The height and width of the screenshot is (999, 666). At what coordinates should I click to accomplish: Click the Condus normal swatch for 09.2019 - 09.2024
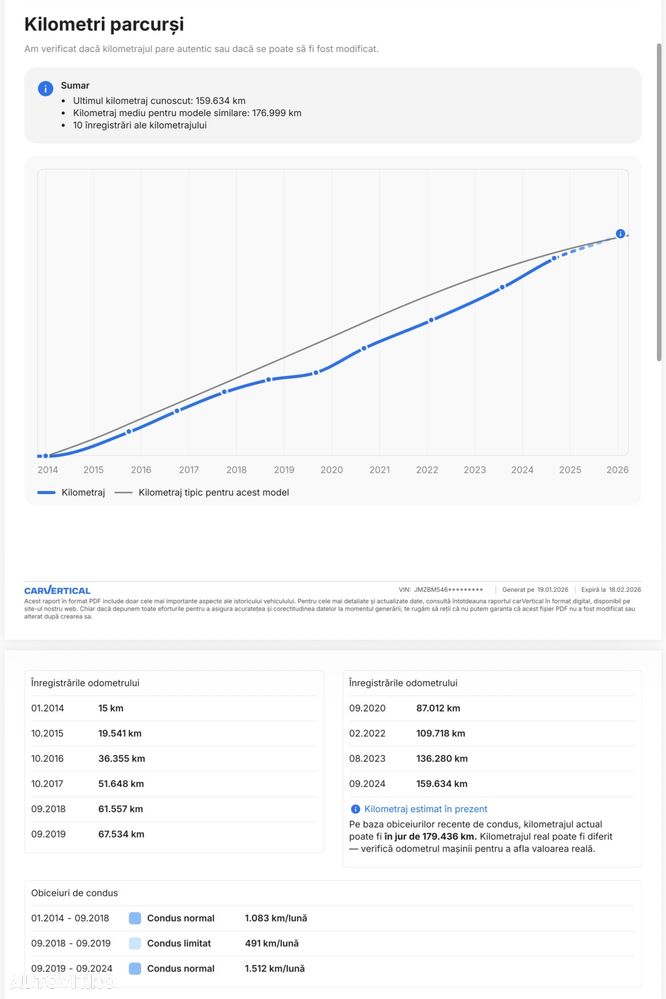point(135,968)
